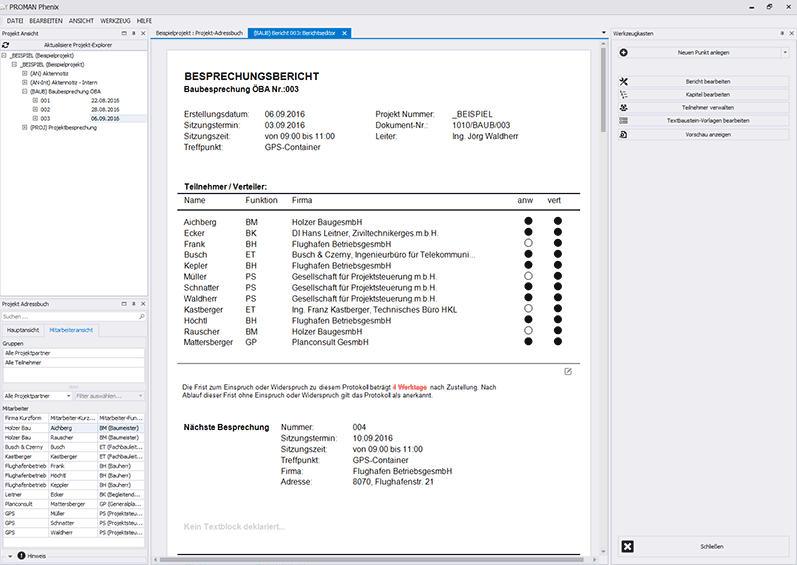The image size is (797, 565).
Task: Click Textbaustein-Vorlagen bearbeiten button
Action: point(703,121)
